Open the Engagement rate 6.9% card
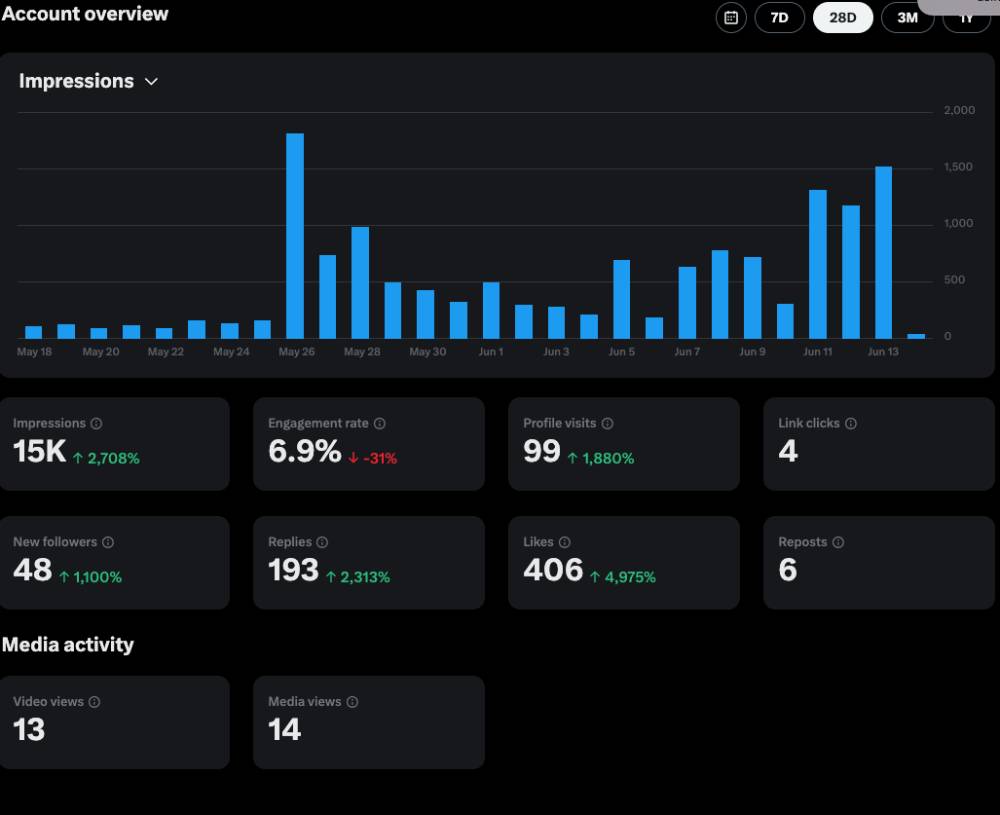This screenshot has width=1000, height=815. [x=369, y=444]
